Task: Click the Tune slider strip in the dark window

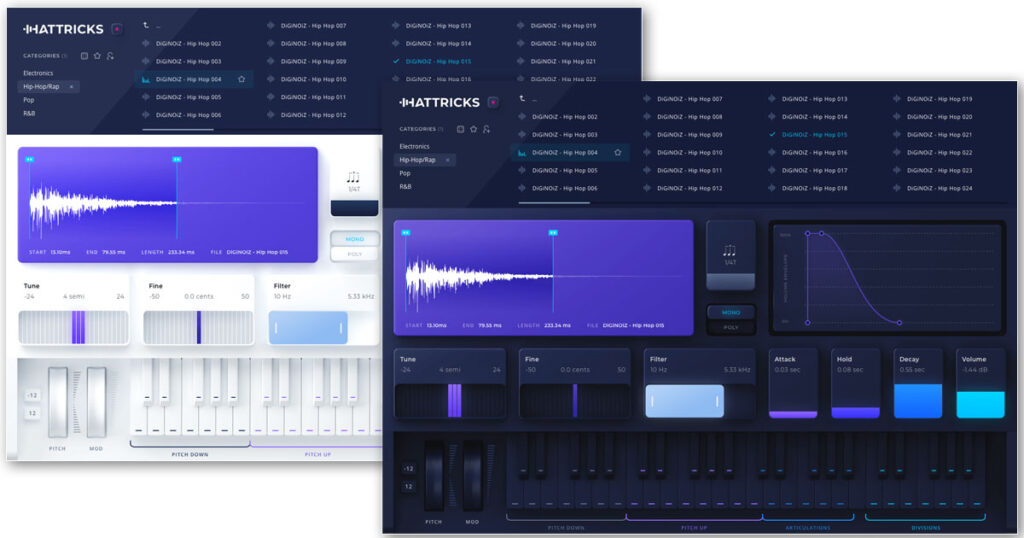Action: click(x=450, y=401)
